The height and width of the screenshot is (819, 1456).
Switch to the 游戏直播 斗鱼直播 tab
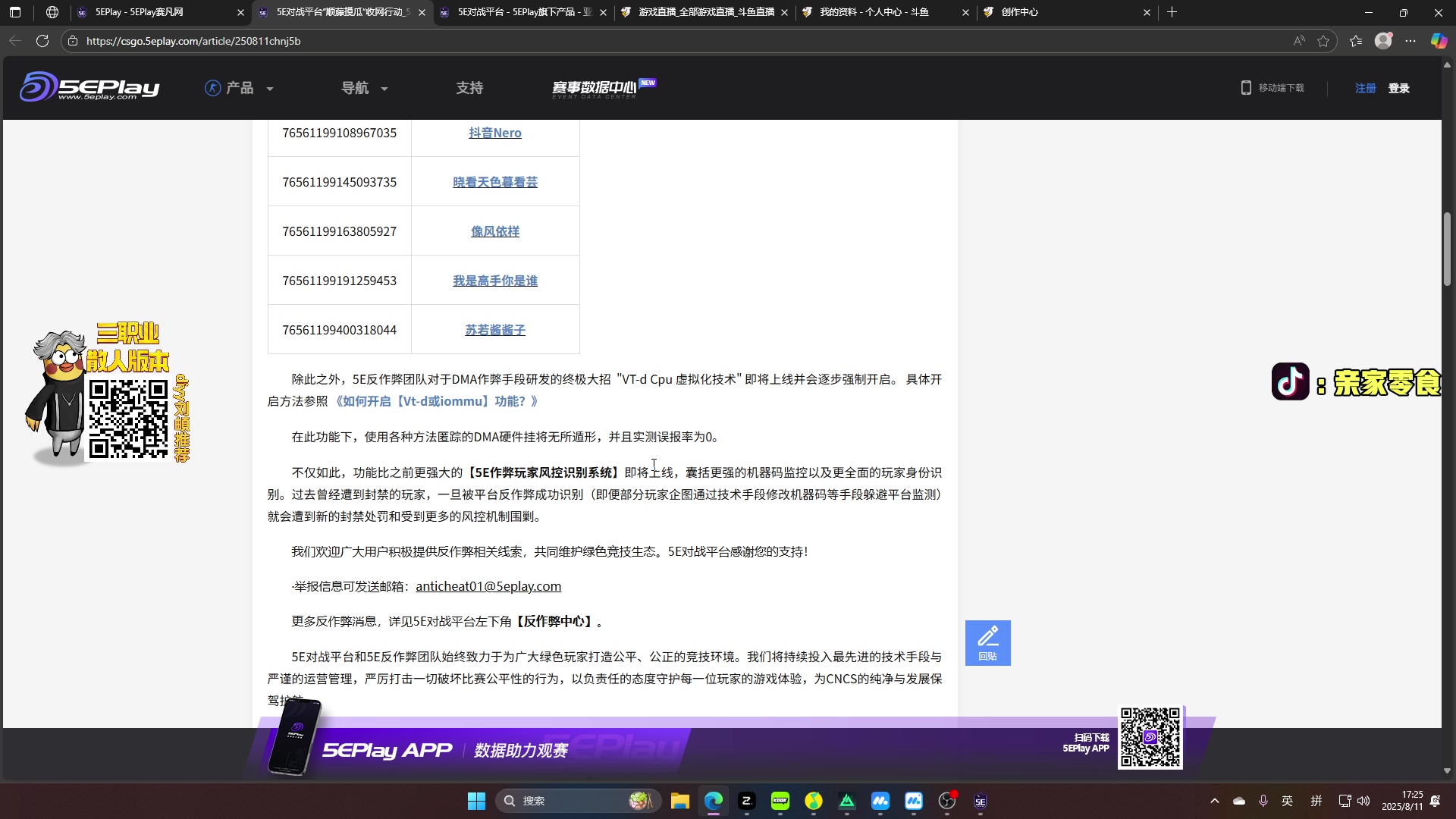click(705, 12)
